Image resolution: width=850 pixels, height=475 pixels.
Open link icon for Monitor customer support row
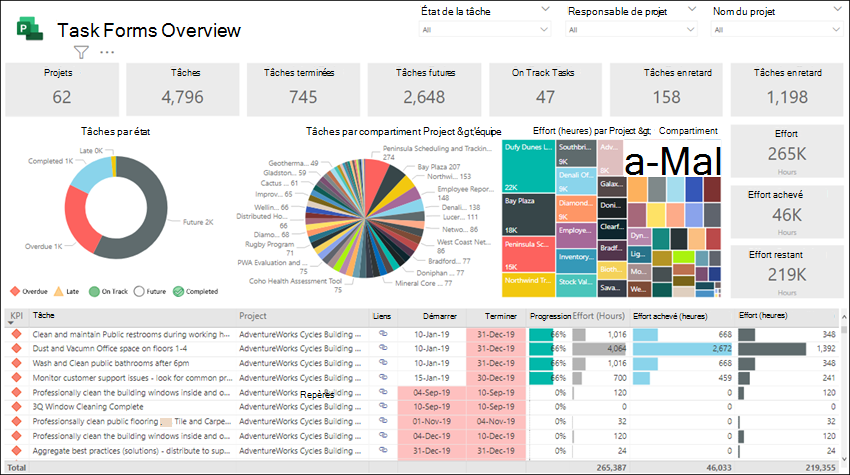[383, 377]
